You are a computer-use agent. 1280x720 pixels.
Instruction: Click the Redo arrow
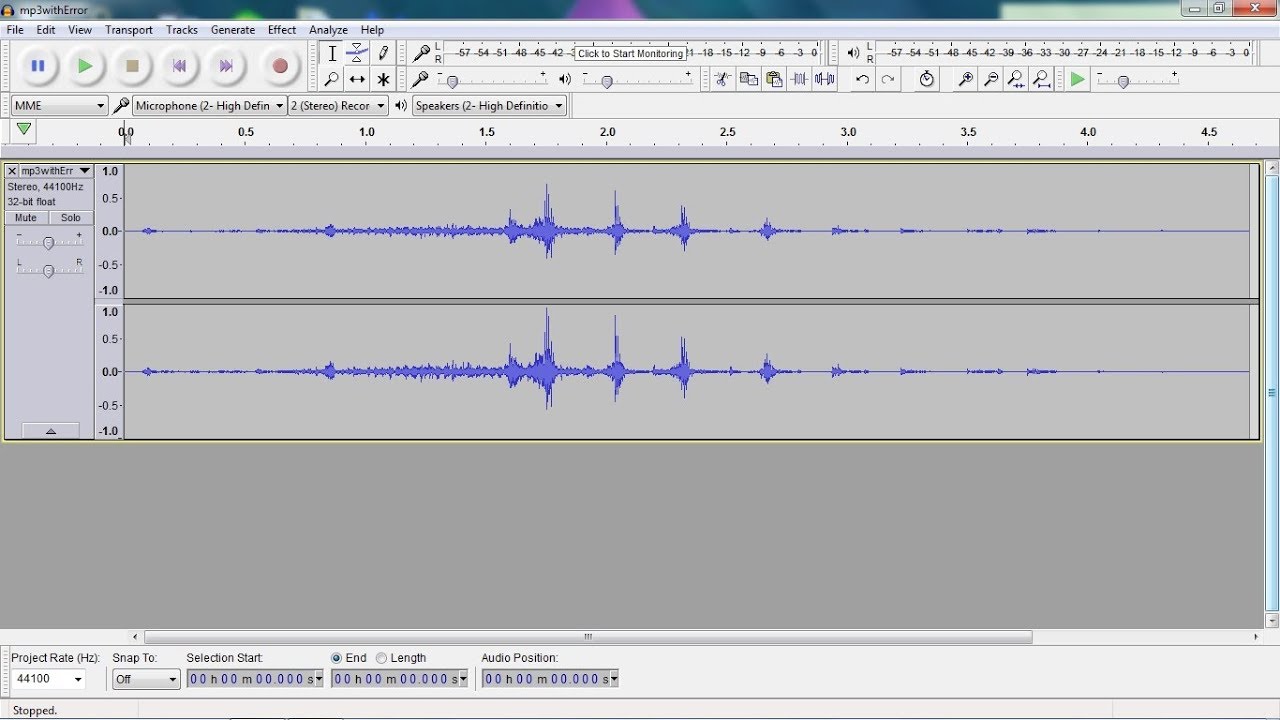pos(888,79)
